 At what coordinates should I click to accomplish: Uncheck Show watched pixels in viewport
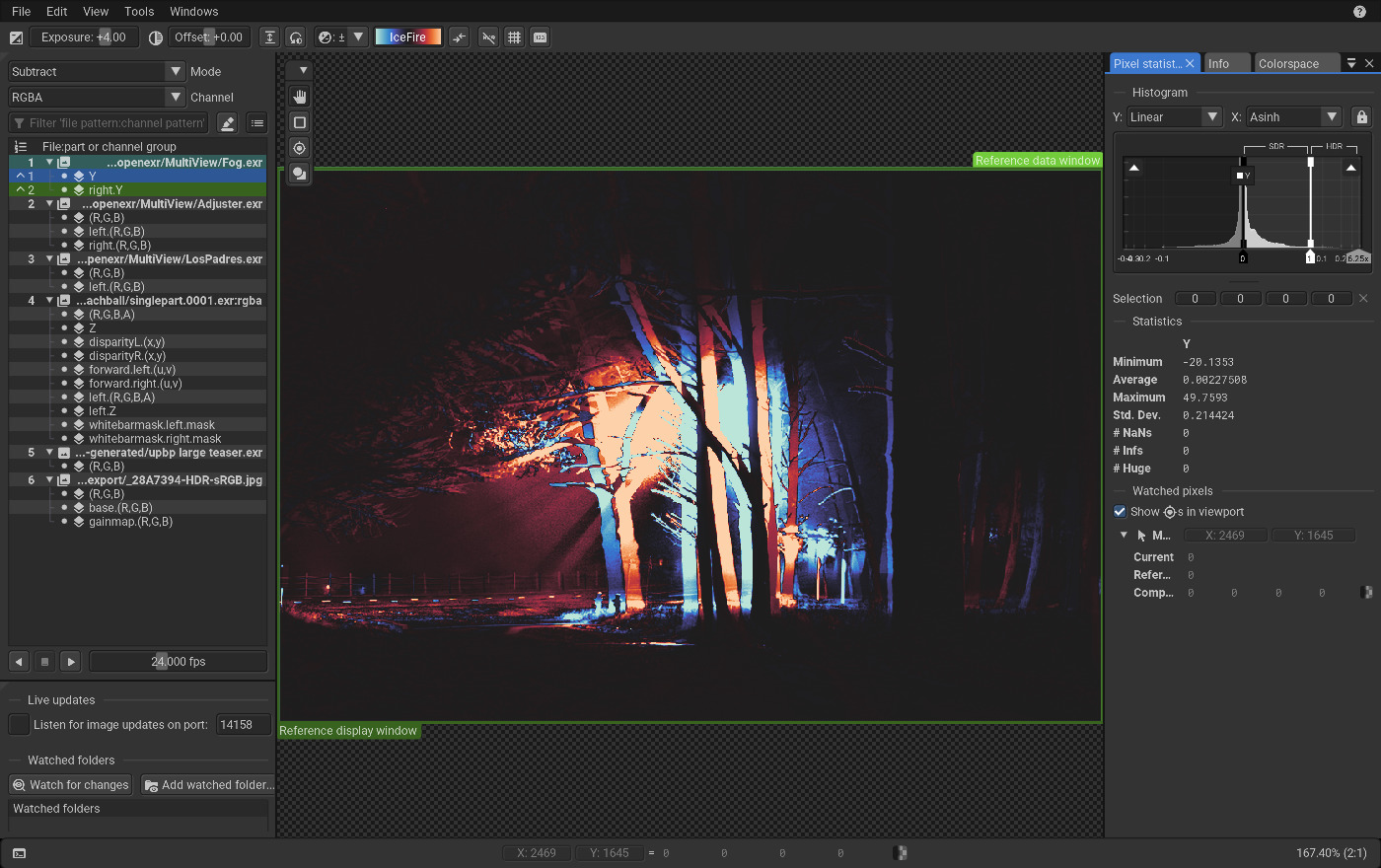click(x=1120, y=511)
